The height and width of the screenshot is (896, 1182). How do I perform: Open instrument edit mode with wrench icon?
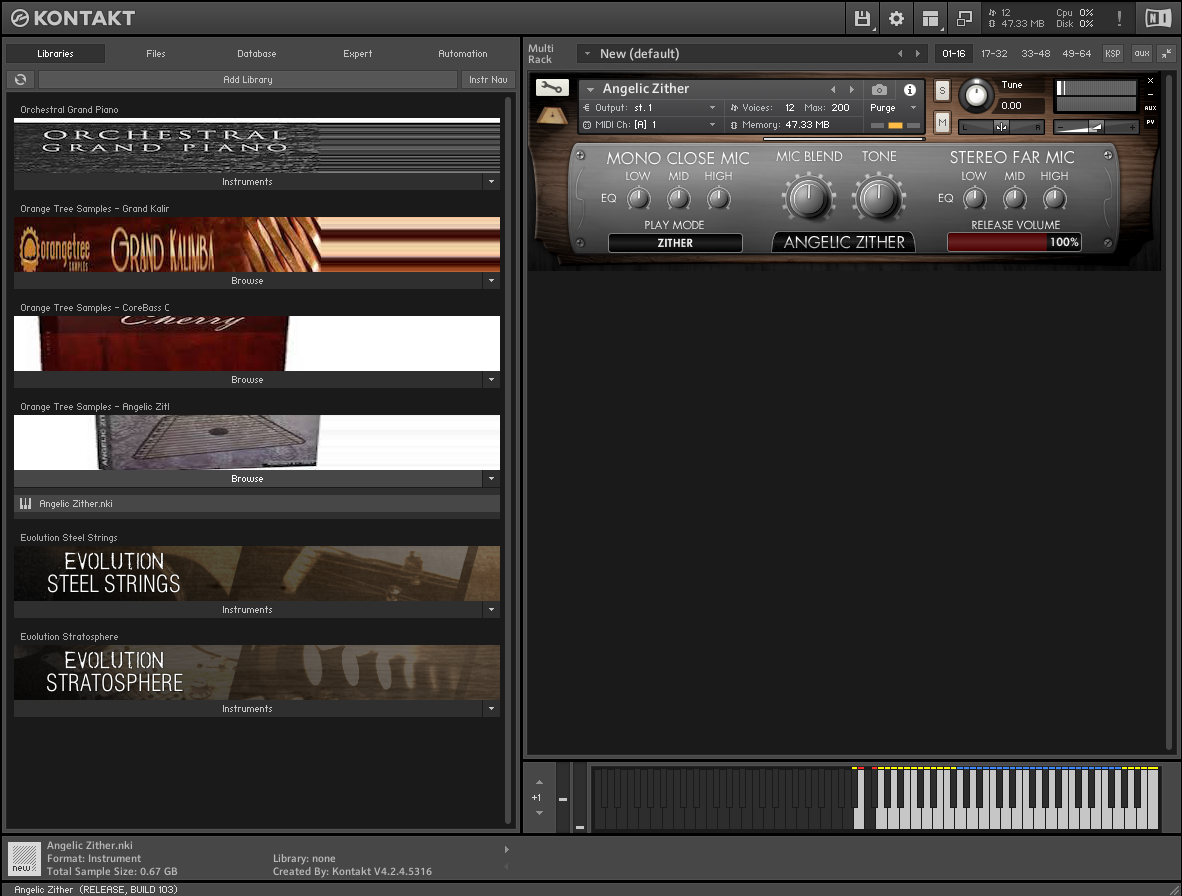point(551,87)
